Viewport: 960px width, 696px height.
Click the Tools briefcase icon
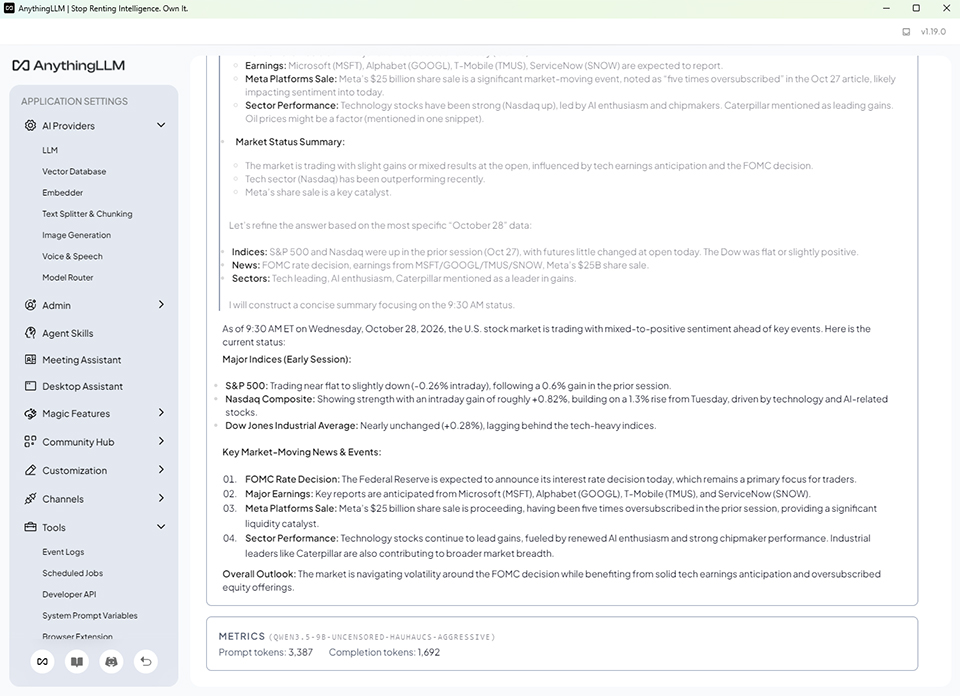tap(30, 527)
